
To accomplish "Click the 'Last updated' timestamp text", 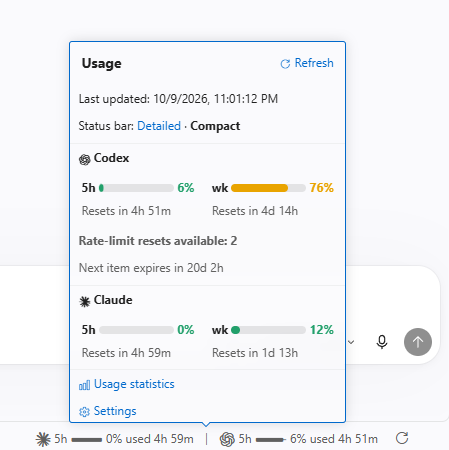I will [x=178, y=99].
